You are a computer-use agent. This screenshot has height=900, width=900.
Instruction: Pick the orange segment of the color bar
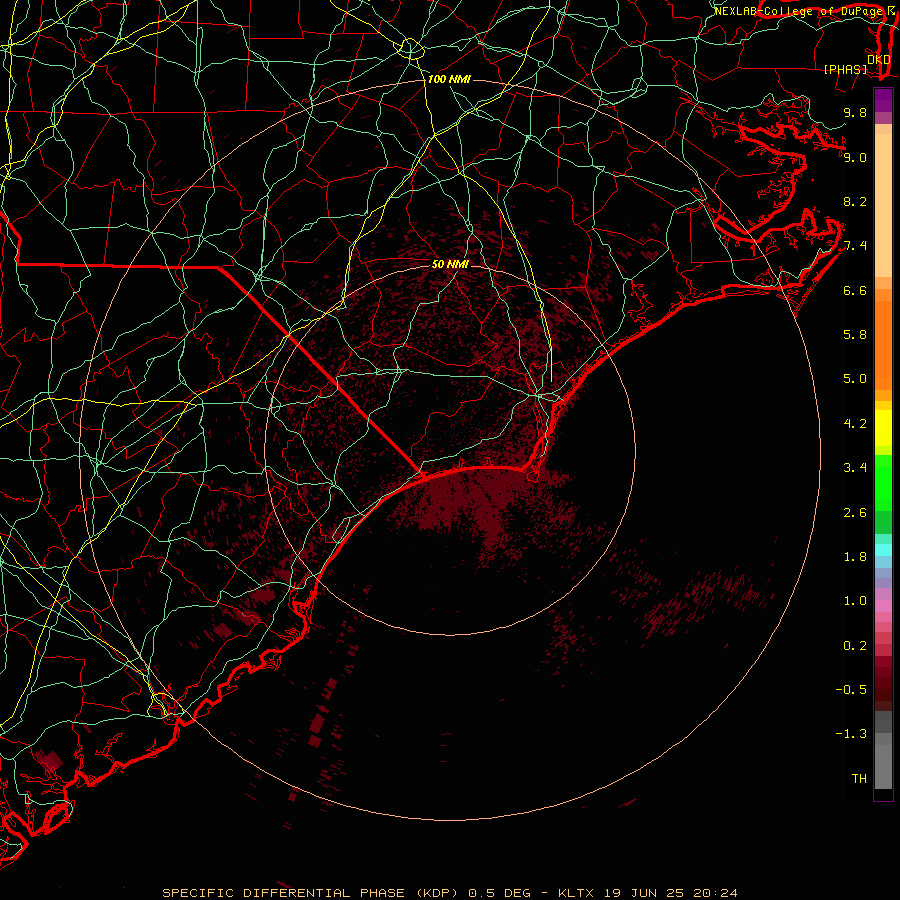coord(883,345)
